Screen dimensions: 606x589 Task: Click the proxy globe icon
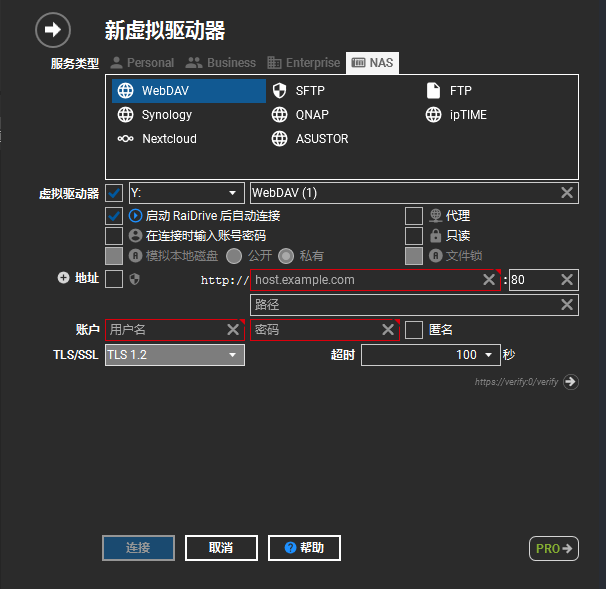(x=436, y=216)
